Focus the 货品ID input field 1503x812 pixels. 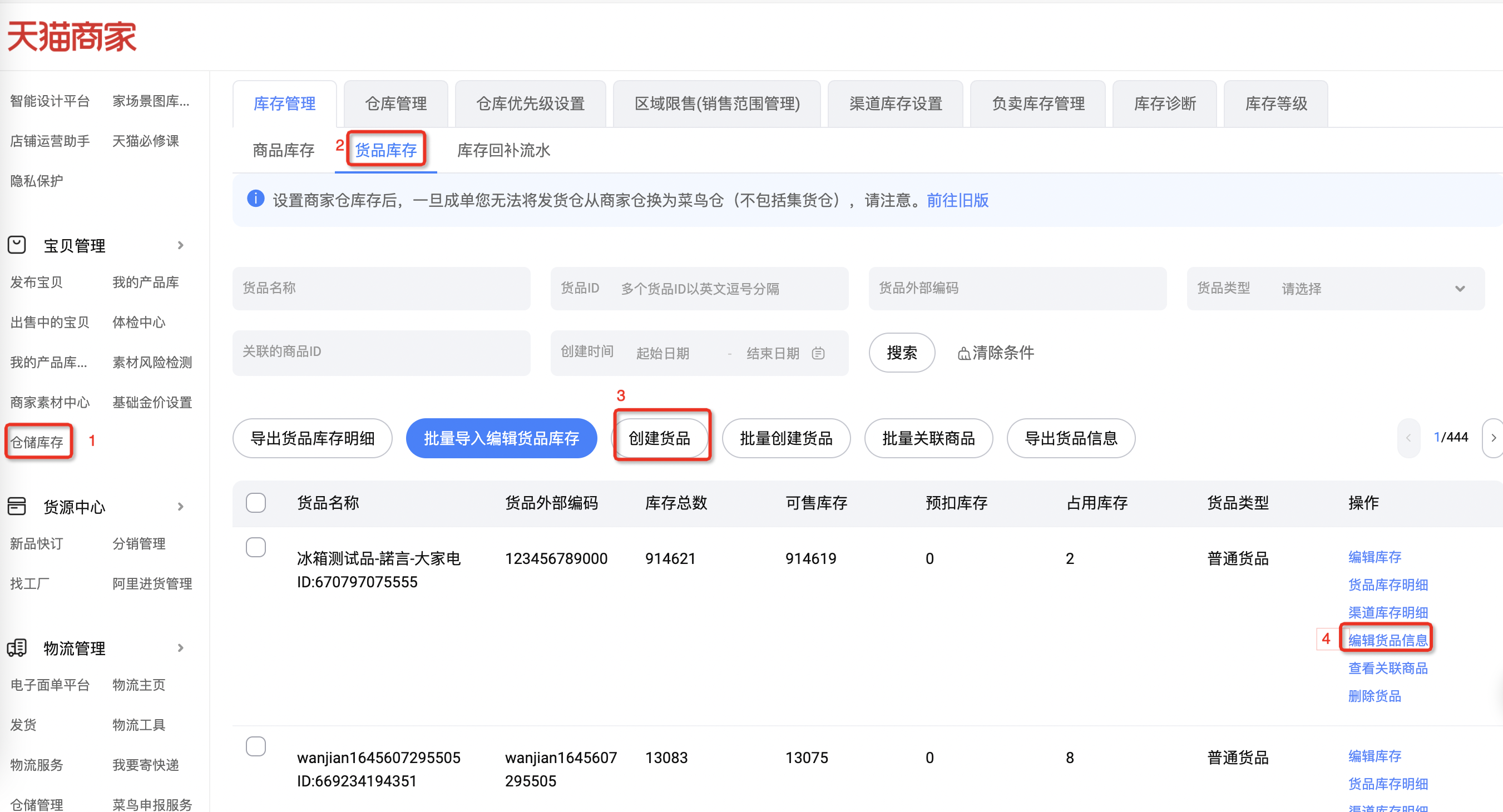[700, 288]
